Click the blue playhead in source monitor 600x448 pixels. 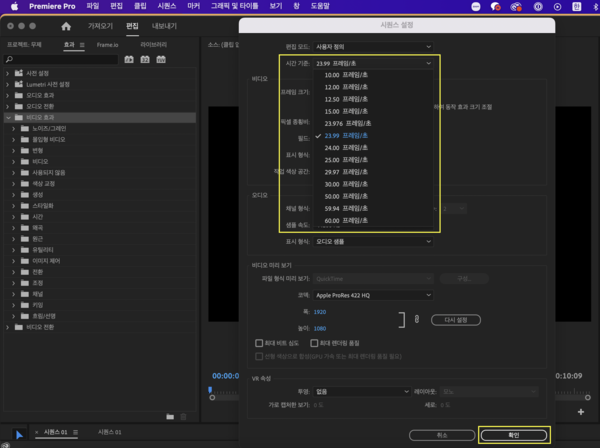click(210, 390)
